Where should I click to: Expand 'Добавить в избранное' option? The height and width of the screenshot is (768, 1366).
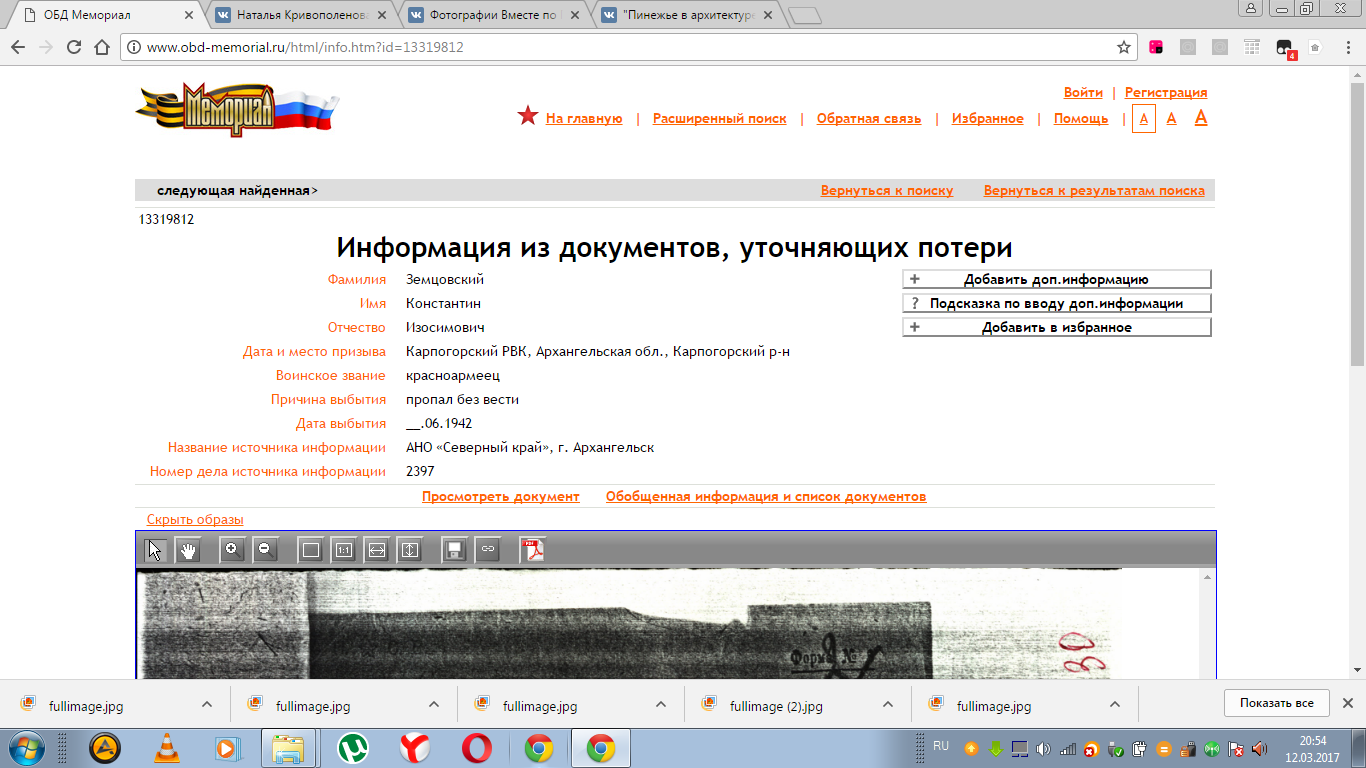(1057, 327)
